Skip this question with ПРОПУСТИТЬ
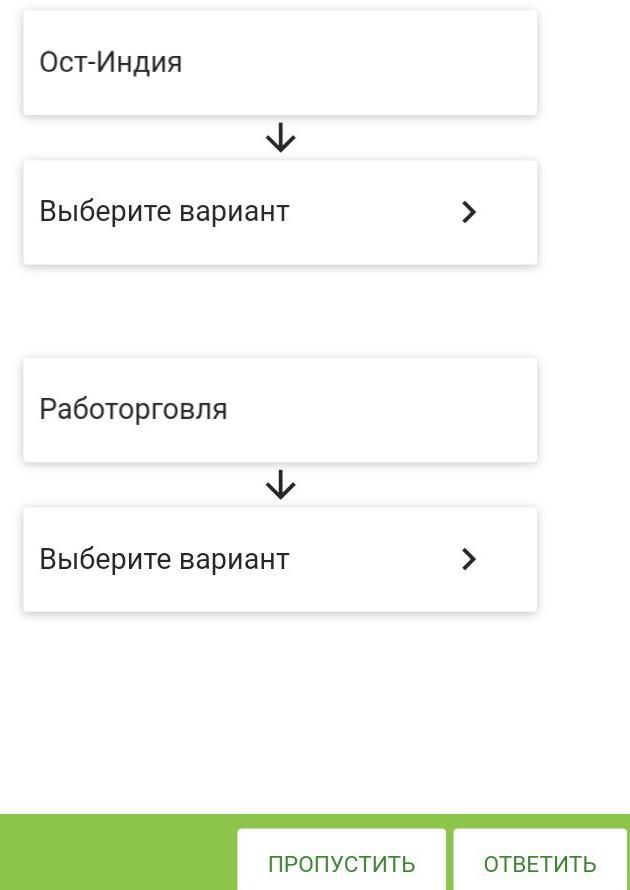This screenshot has width=630, height=890. pyautogui.click(x=341, y=863)
